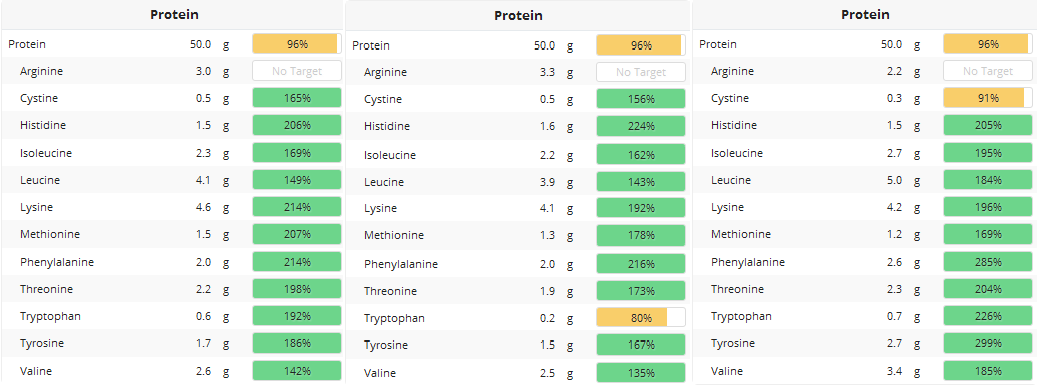Select the Lysine 214% bar in left panel
This screenshot has width=1037, height=386.
tap(297, 208)
